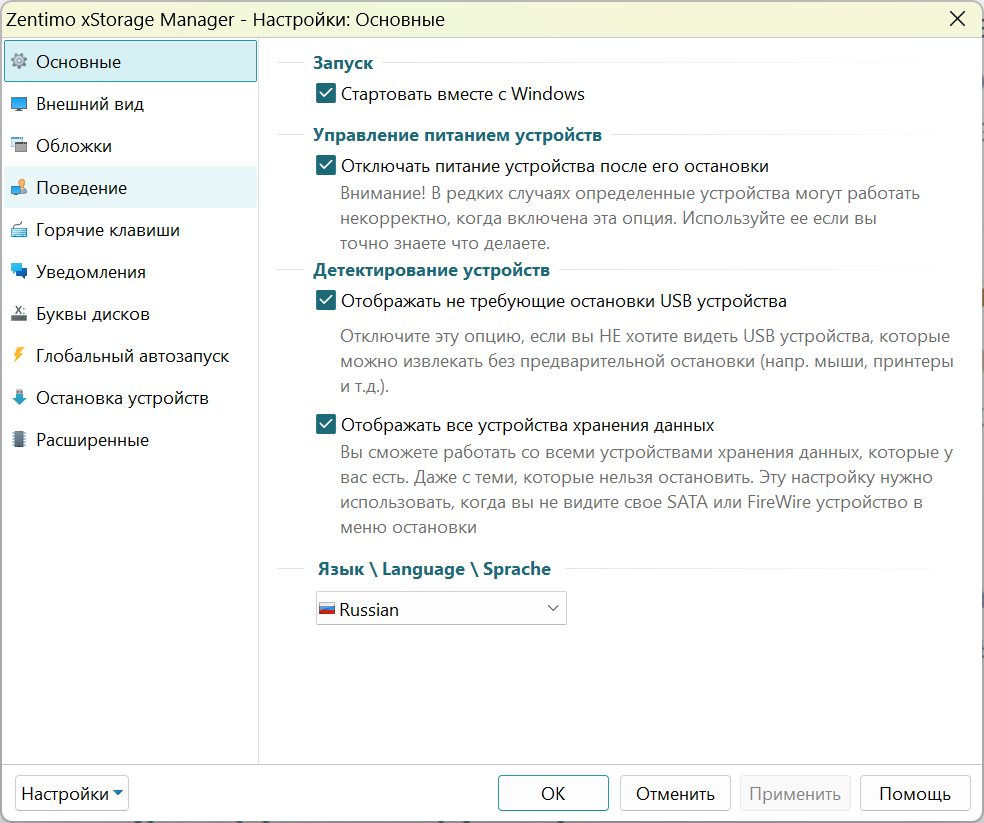
Task: Open the Помощь help button
Action: 915,793
